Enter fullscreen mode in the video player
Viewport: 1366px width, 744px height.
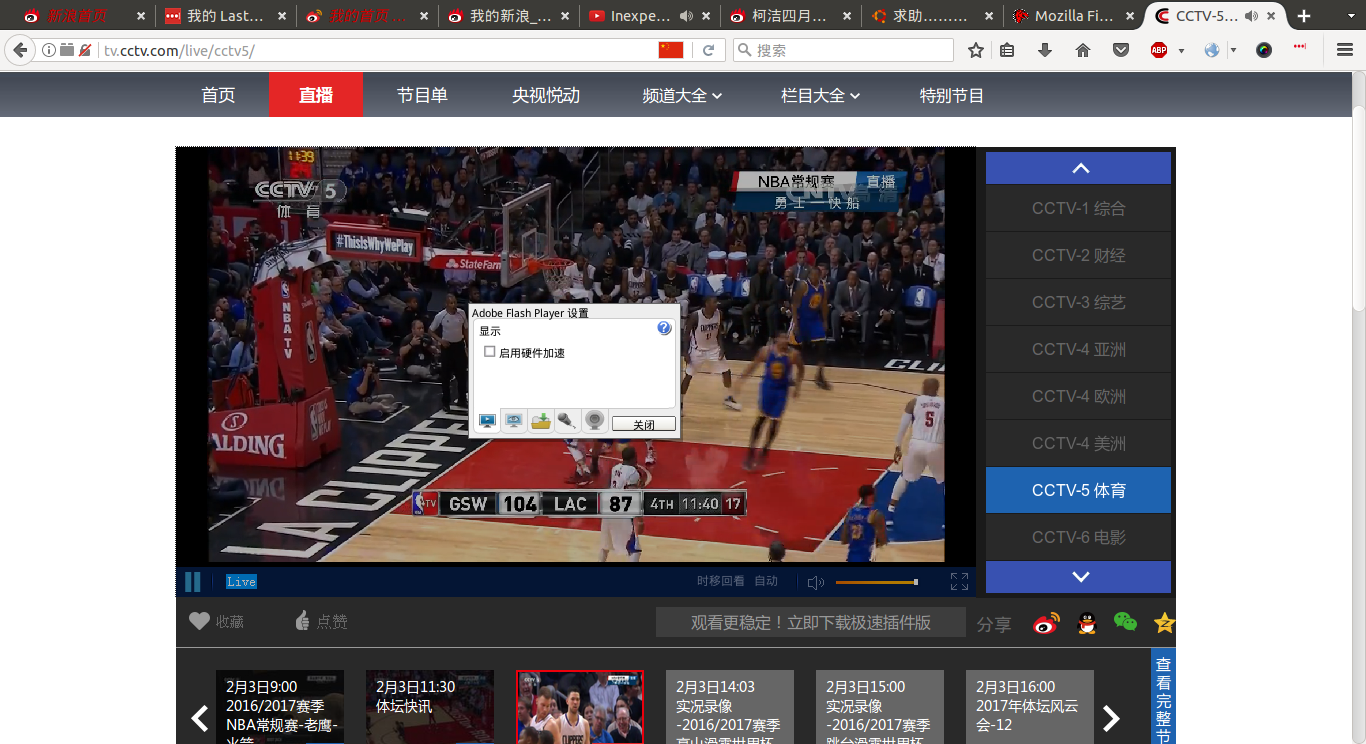point(959,582)
